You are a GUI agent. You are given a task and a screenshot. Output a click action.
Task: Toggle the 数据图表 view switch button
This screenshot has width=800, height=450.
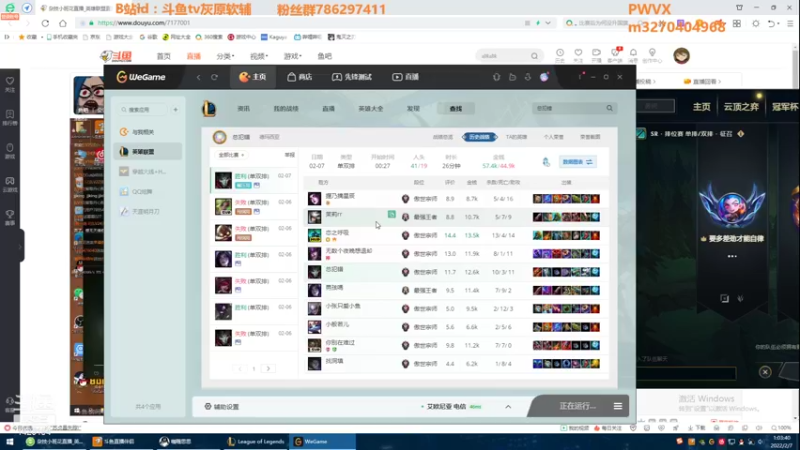coord(578,162)
